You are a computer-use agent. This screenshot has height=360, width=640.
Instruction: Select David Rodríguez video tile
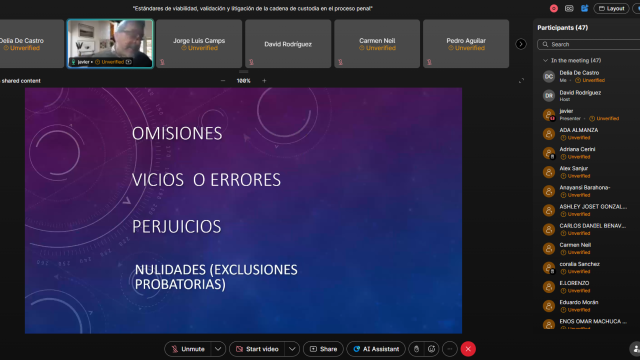pyautogui.click(x=288, y=43)
